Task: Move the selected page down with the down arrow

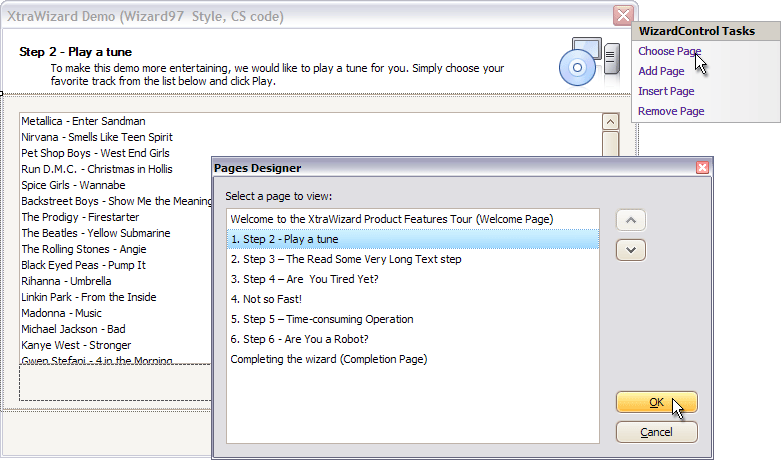Action: 631,250
